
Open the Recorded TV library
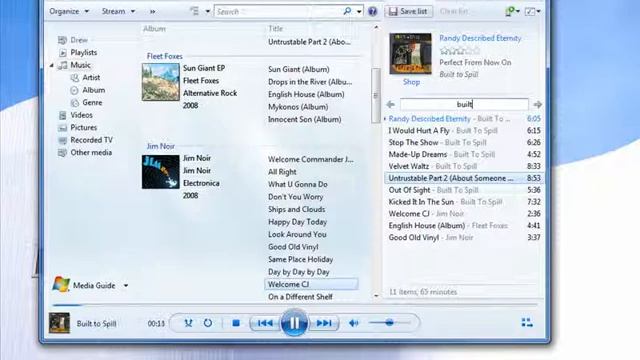click(91, 140)
